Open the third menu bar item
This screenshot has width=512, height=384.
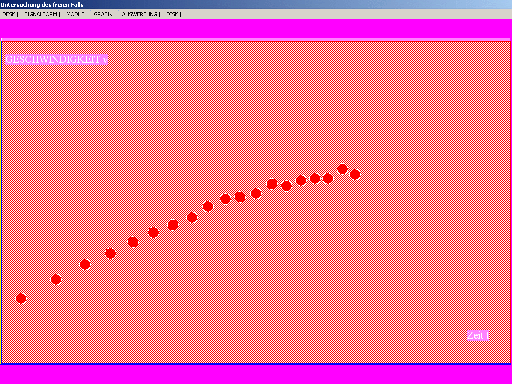coord(75,14)
